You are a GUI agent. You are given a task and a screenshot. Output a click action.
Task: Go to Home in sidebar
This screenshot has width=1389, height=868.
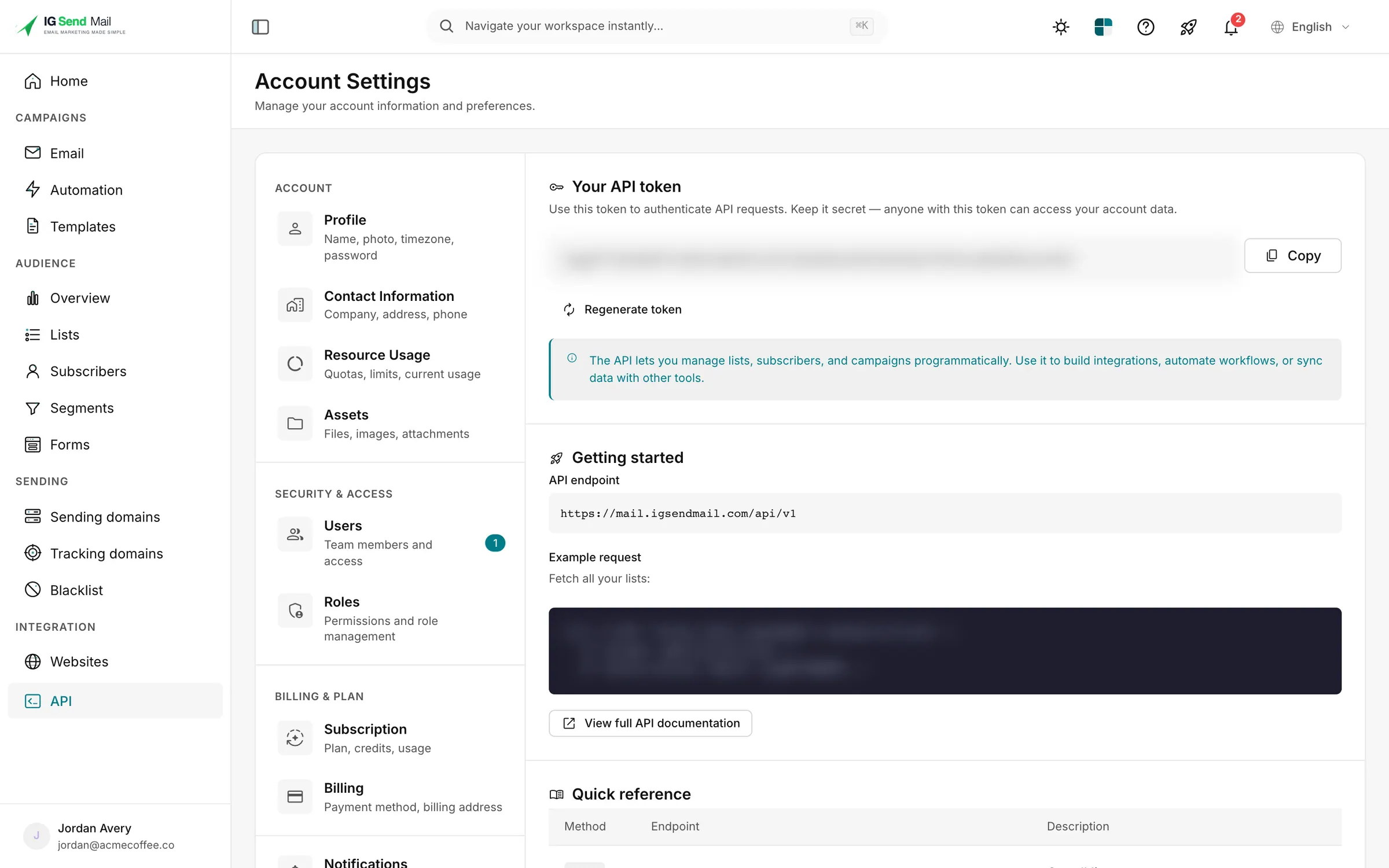116,81
